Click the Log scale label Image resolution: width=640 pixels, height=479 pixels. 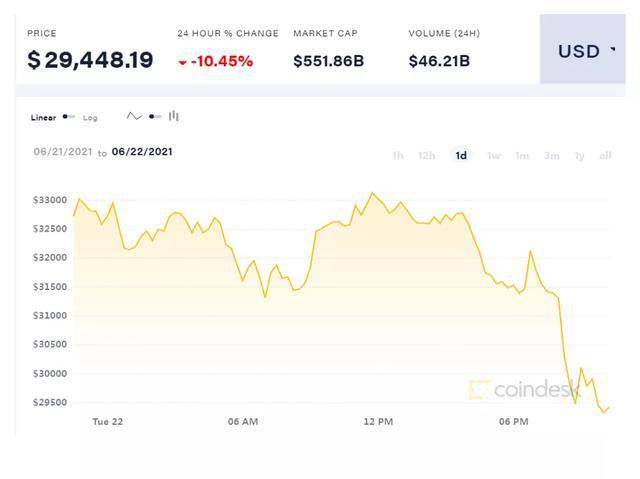point(90,118)
